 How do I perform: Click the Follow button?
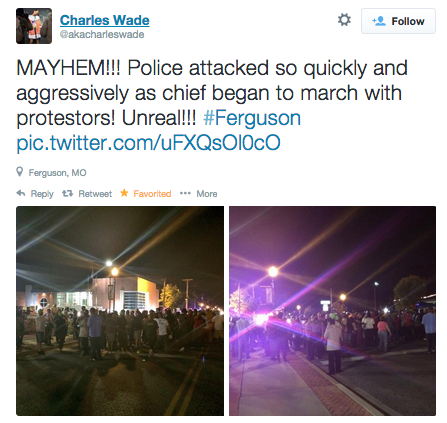tap(398, 21)
